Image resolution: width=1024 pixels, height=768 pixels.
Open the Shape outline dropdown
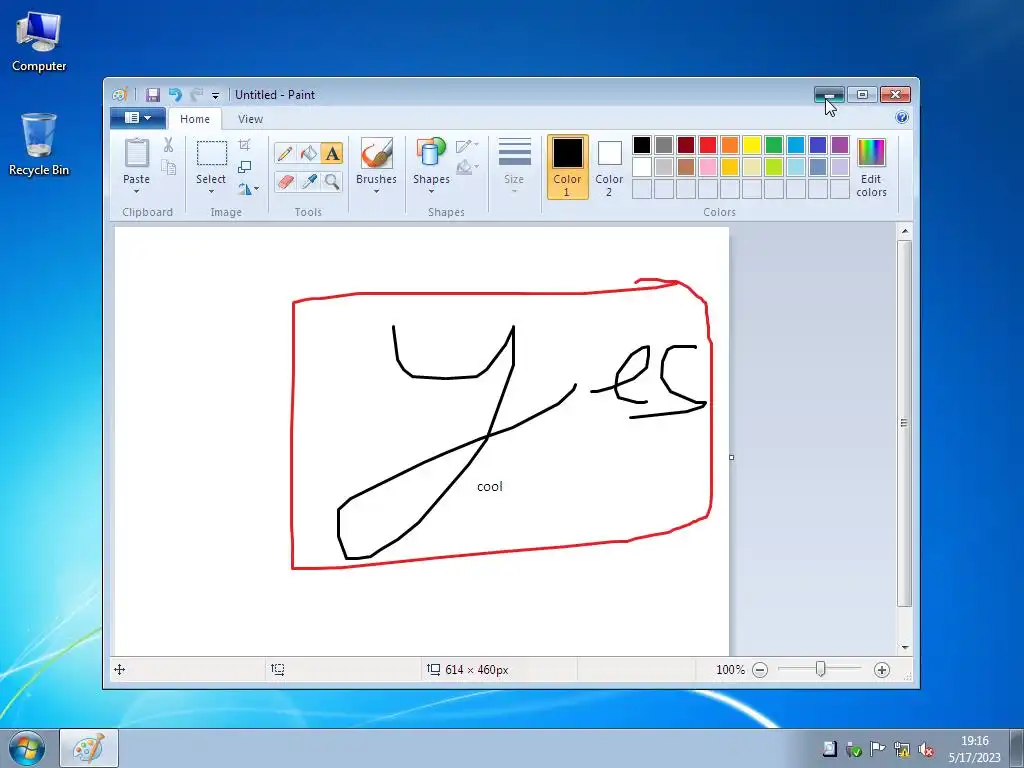point(467,145)
